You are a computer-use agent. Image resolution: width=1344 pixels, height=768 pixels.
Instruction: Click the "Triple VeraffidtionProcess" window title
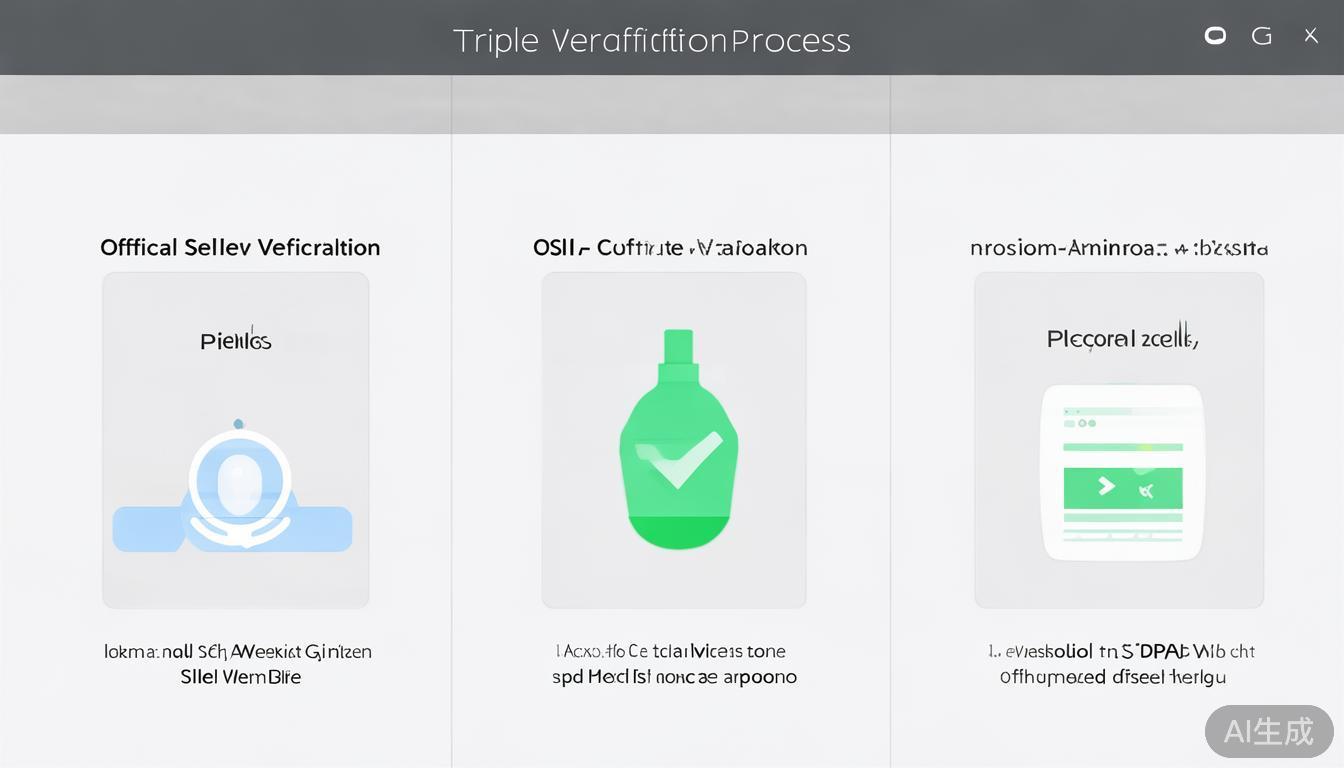click(651, 40)
